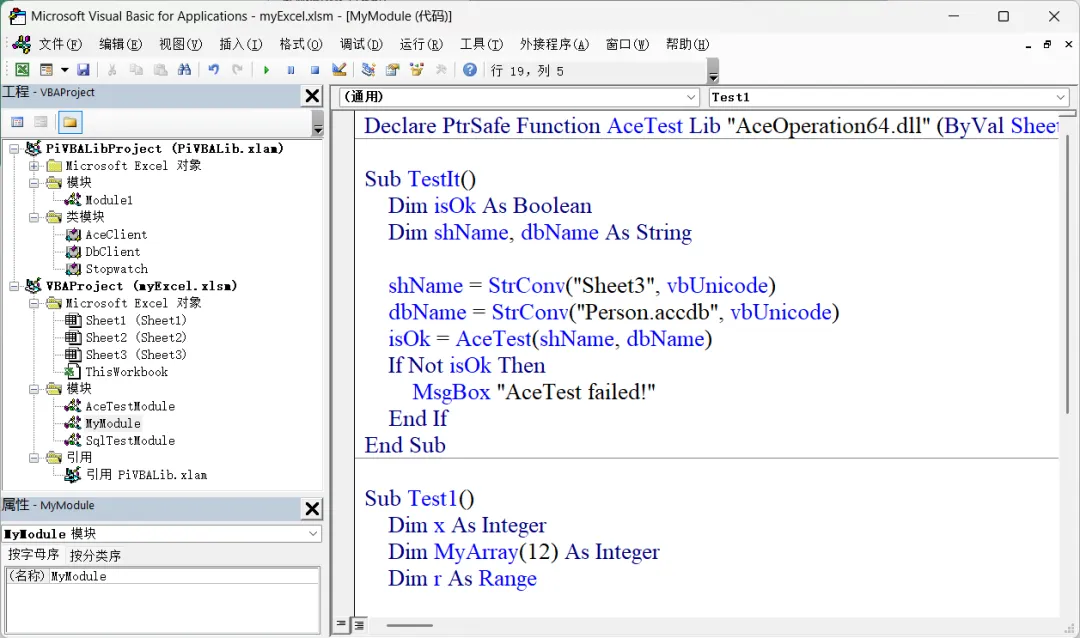Open the 编辑(E) menu
This screenshot has width=1080, height=638.
tap(121, 44)
